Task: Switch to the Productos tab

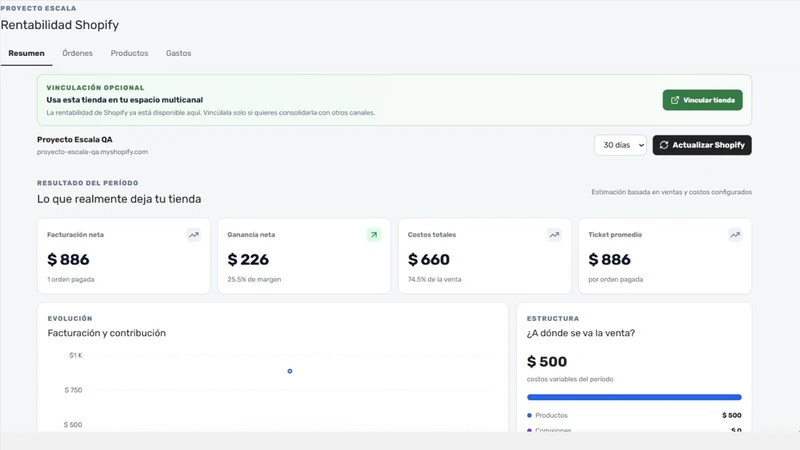Action: coord(130,53)
